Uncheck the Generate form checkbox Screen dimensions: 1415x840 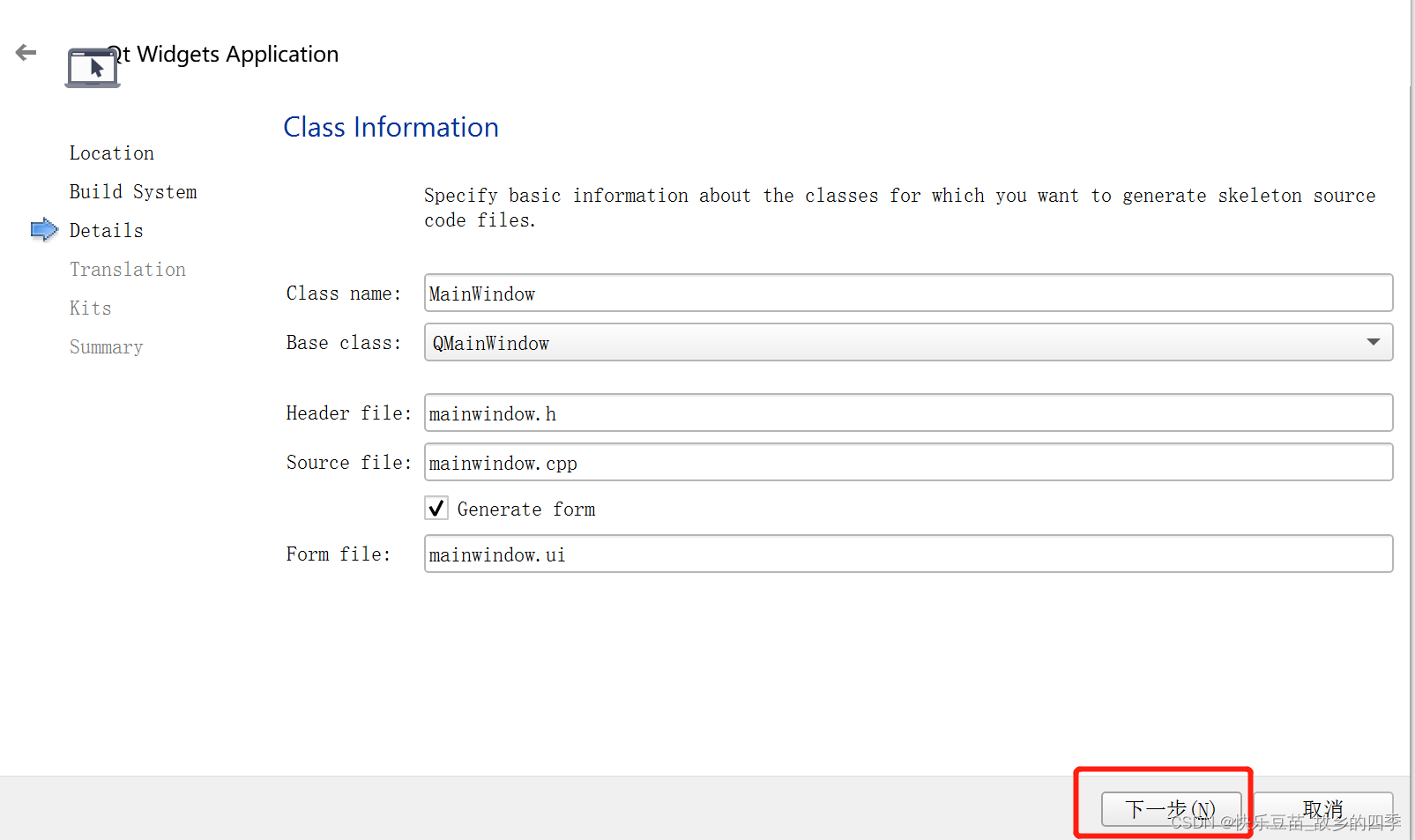(x=436, y=509)
